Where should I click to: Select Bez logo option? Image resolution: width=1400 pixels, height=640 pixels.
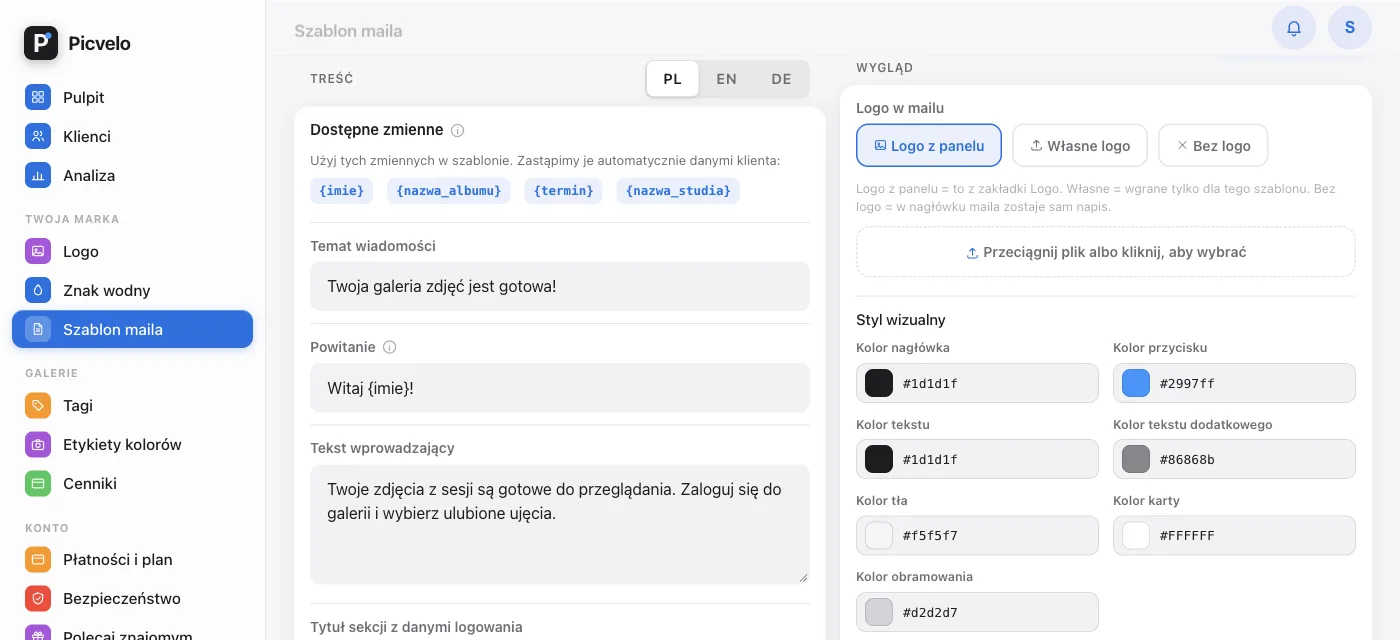coord(1213,145)
